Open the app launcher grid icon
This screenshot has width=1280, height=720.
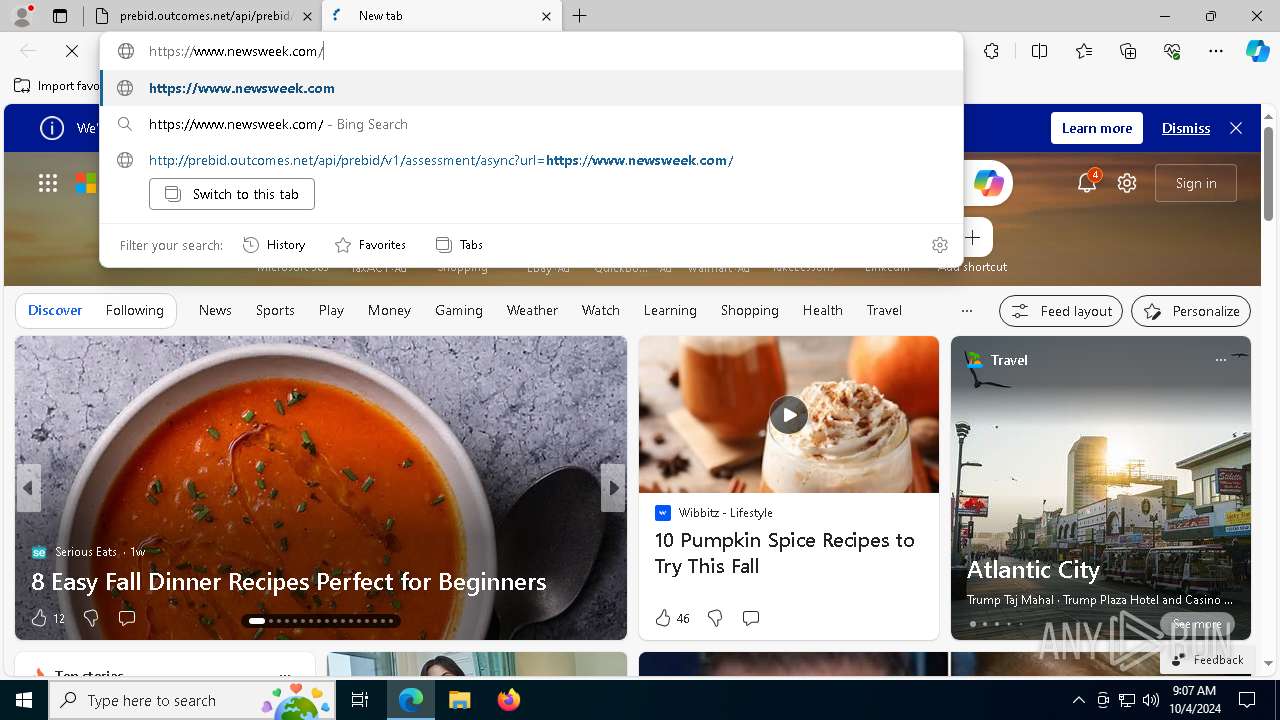(48, 183)
